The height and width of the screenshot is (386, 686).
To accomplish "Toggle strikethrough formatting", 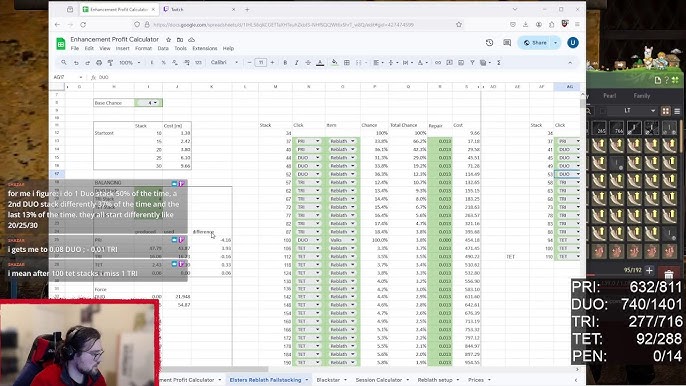I will tap(308, 63).
